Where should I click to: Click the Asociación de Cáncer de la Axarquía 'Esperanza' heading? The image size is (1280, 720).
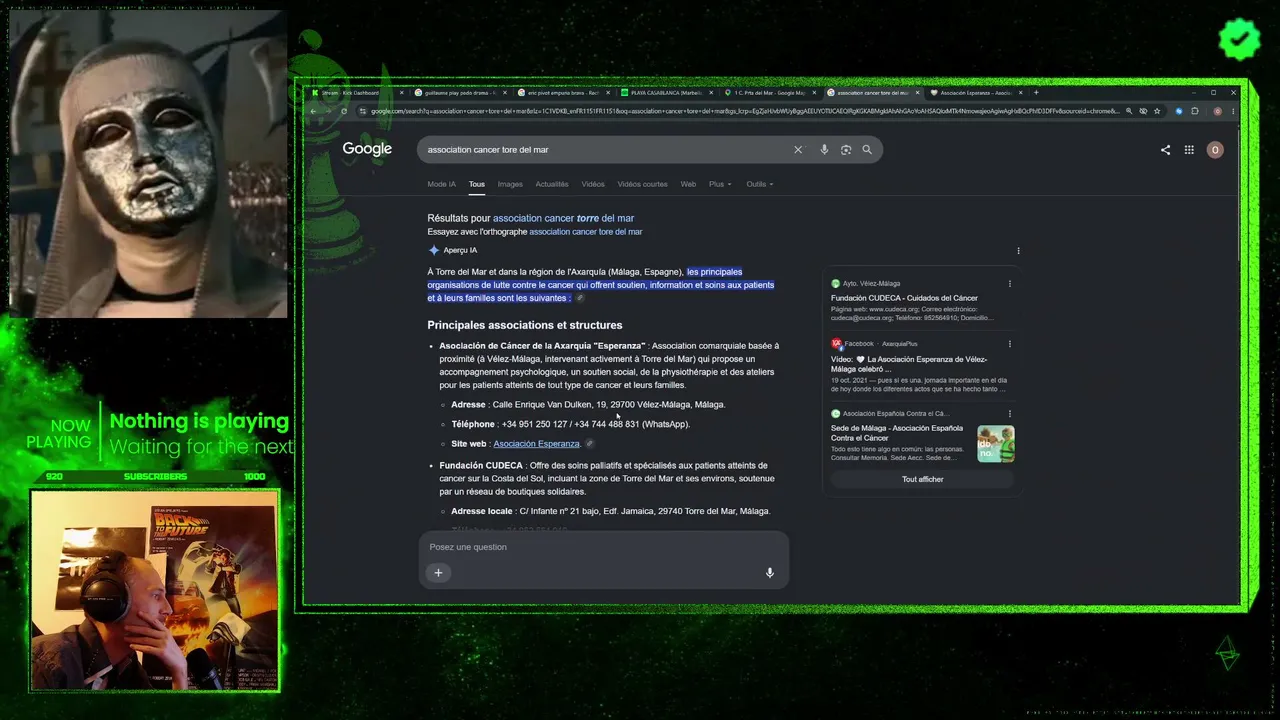tap(542, 346)
